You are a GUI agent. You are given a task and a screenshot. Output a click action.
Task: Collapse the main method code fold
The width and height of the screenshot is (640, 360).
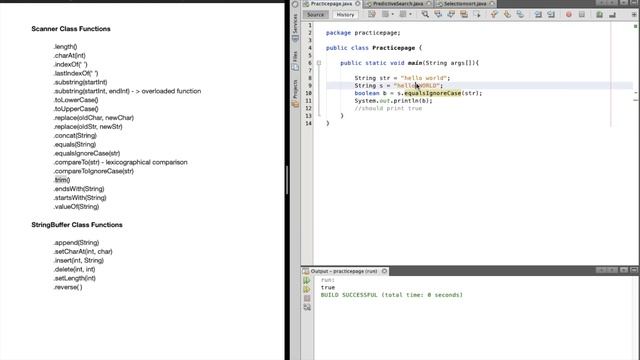[319, 63]
